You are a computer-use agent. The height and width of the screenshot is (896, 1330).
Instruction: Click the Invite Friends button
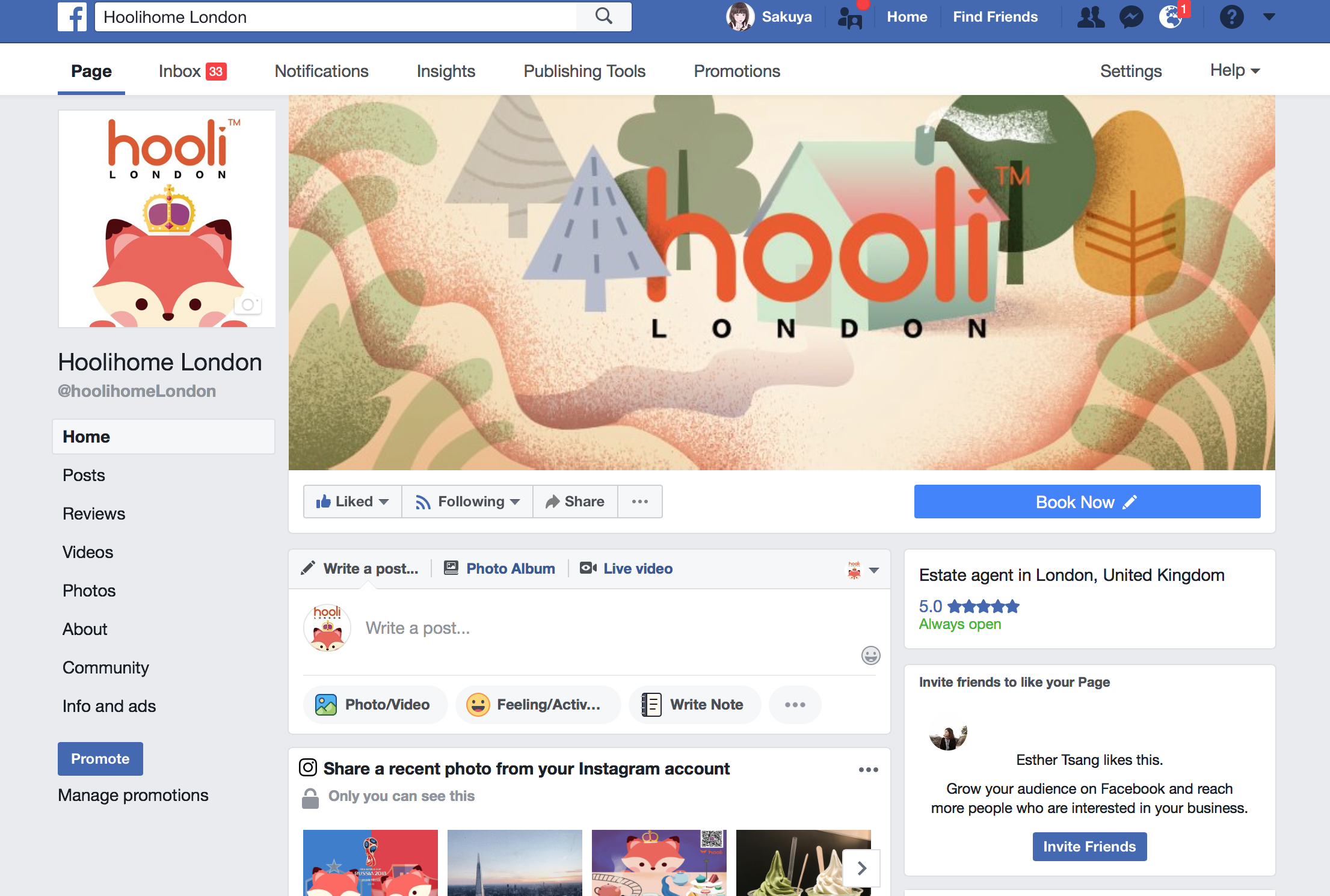[1089, 846]
